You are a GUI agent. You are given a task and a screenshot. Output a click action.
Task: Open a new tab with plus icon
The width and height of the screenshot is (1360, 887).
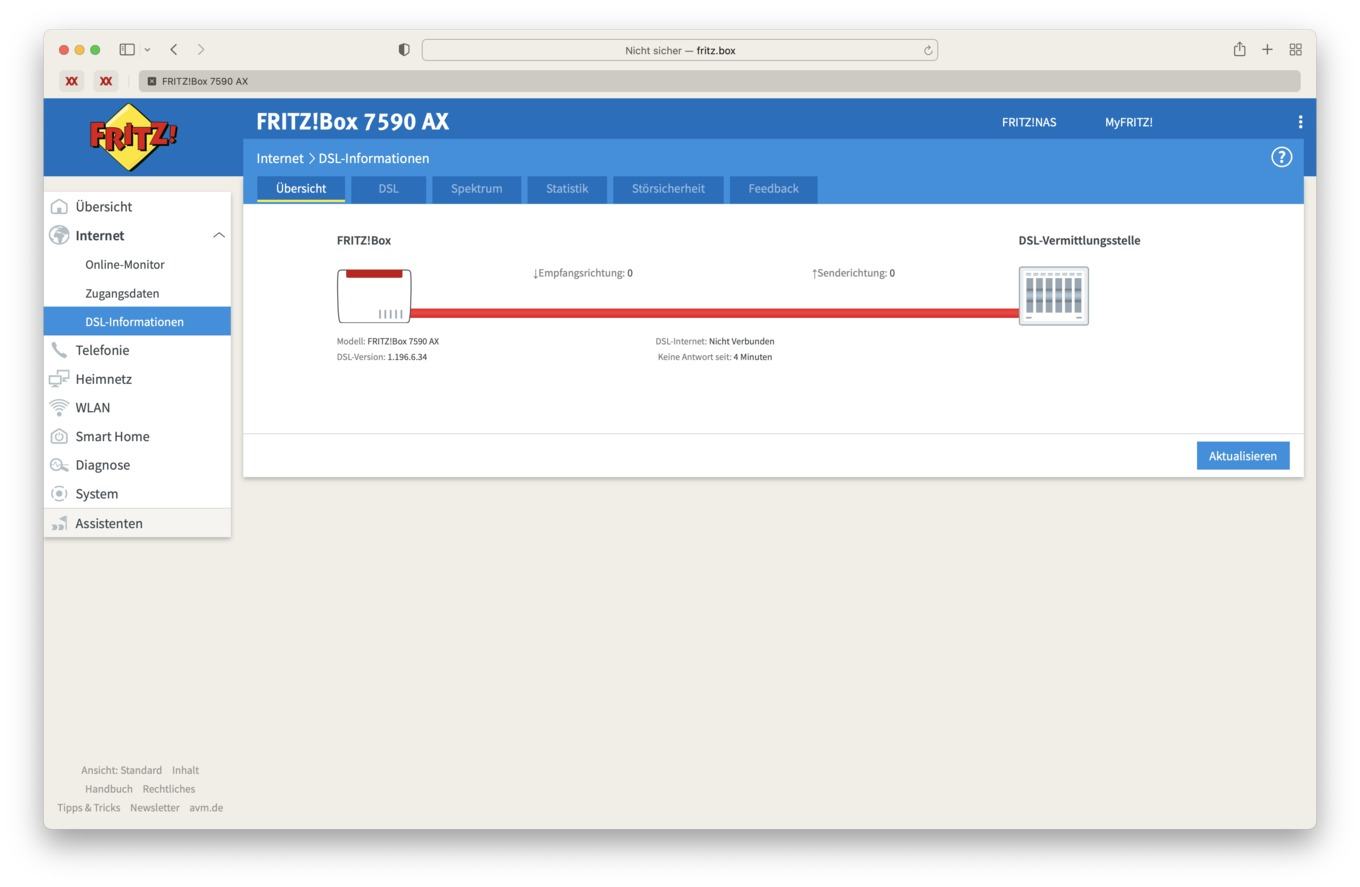[x=1267, y=49]
